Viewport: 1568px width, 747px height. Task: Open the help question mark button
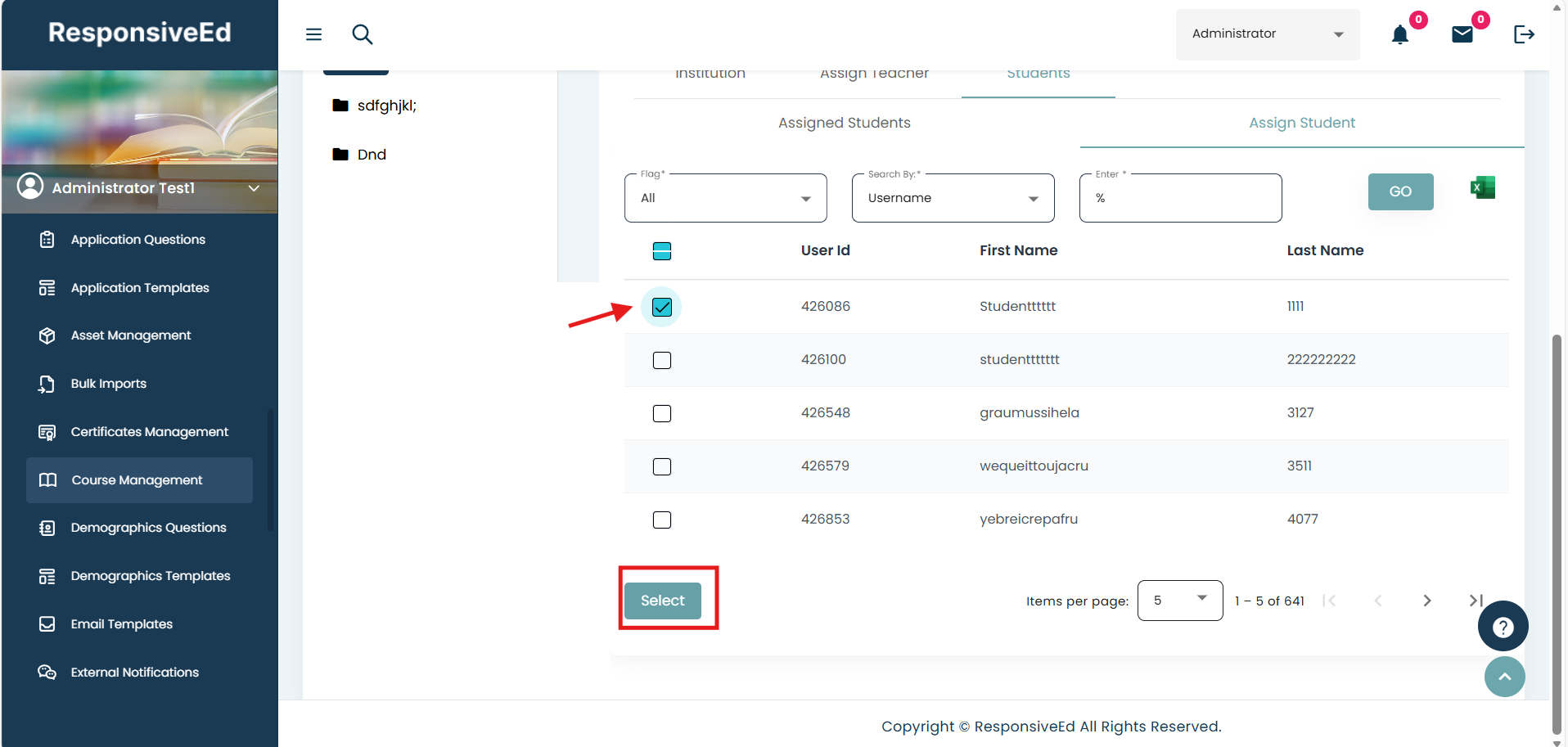click(1503, 627)
